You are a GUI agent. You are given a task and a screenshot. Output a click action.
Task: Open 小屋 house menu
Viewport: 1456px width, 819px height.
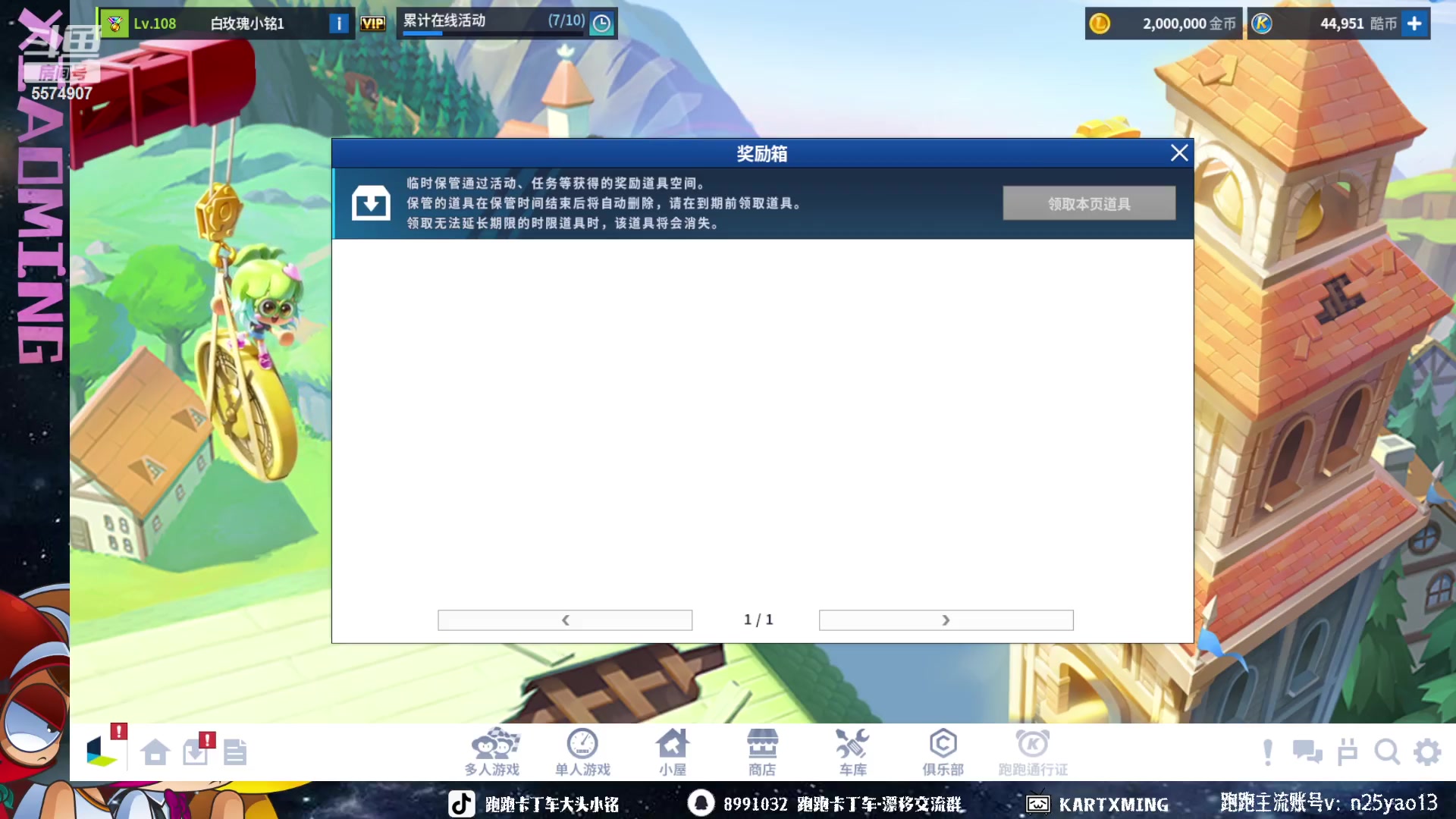tap(673, 752)
